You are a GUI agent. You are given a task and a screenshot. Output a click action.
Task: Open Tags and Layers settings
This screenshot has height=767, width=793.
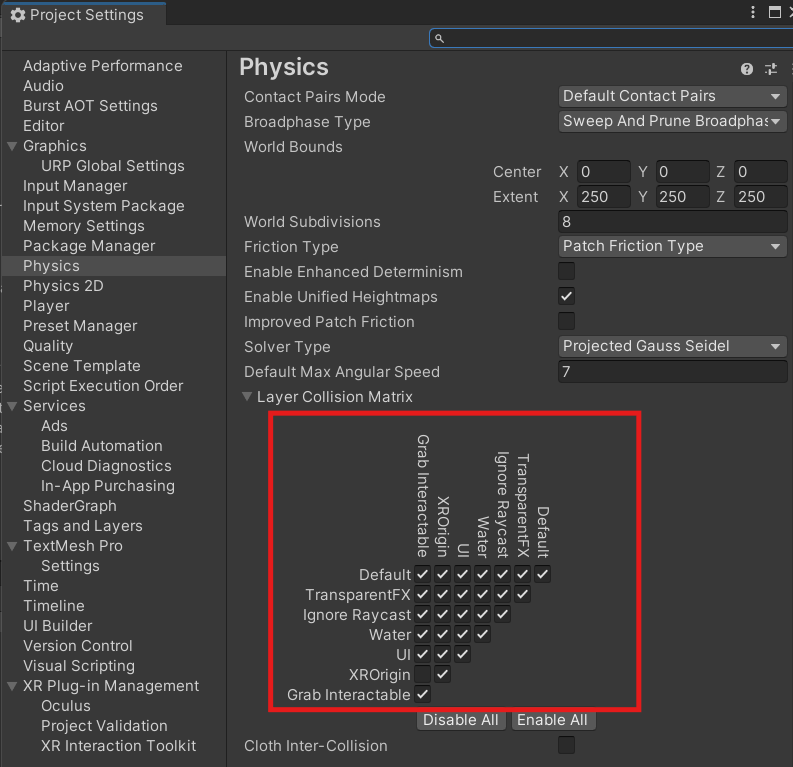pos(83,526)
